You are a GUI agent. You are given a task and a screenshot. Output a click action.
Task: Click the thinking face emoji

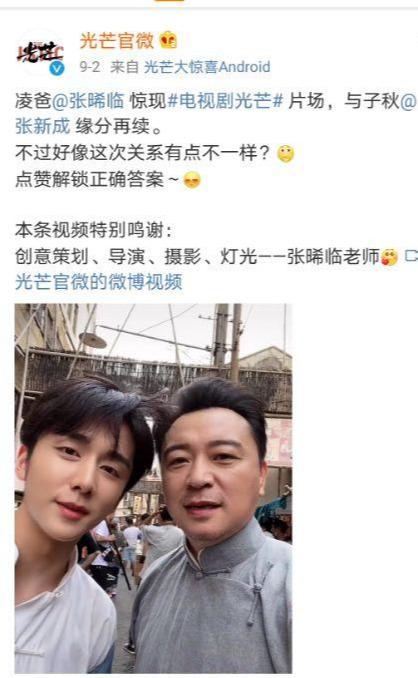click(x=285, y=154)
